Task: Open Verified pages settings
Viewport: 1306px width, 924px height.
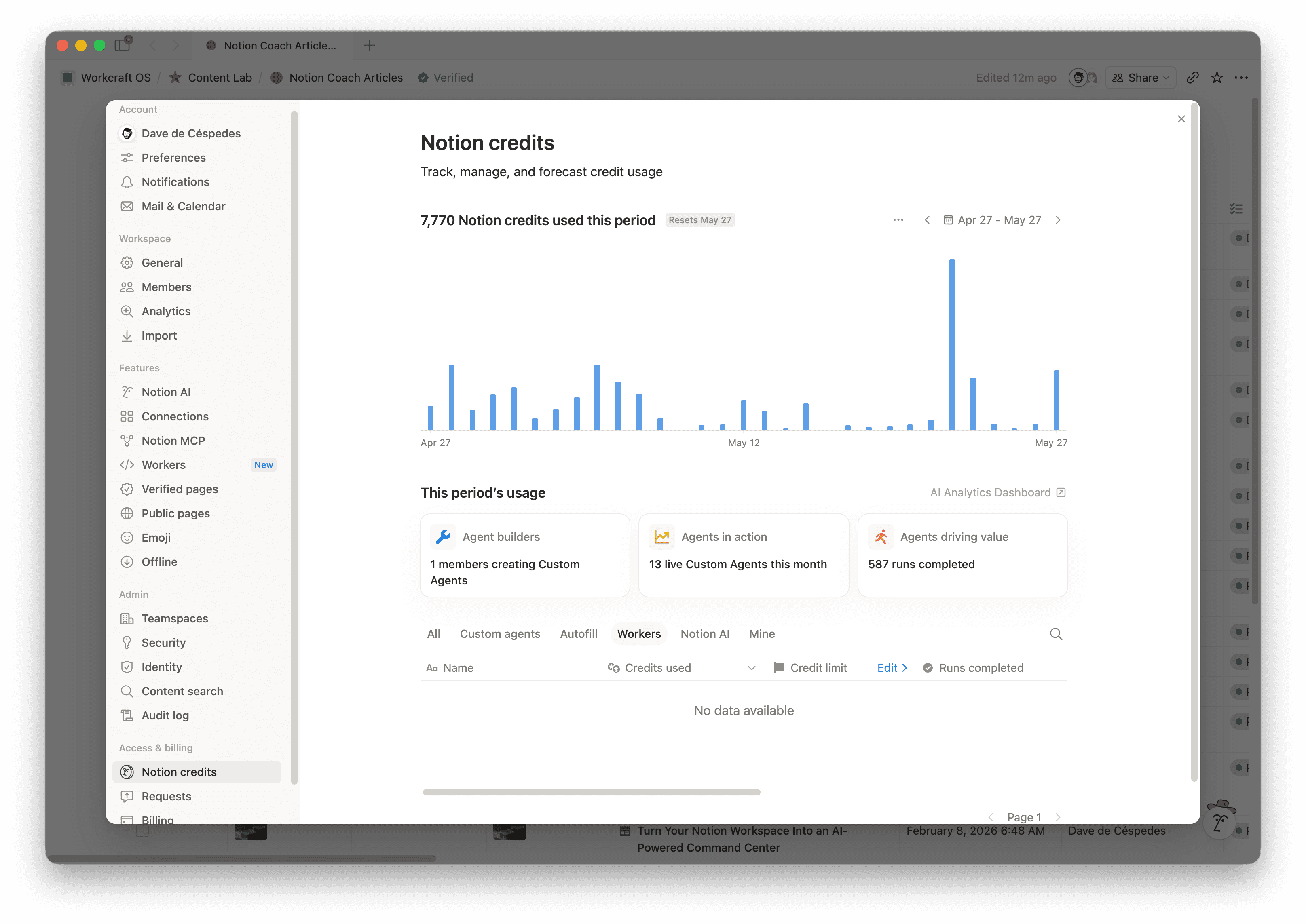Action: tap(197, 489)
